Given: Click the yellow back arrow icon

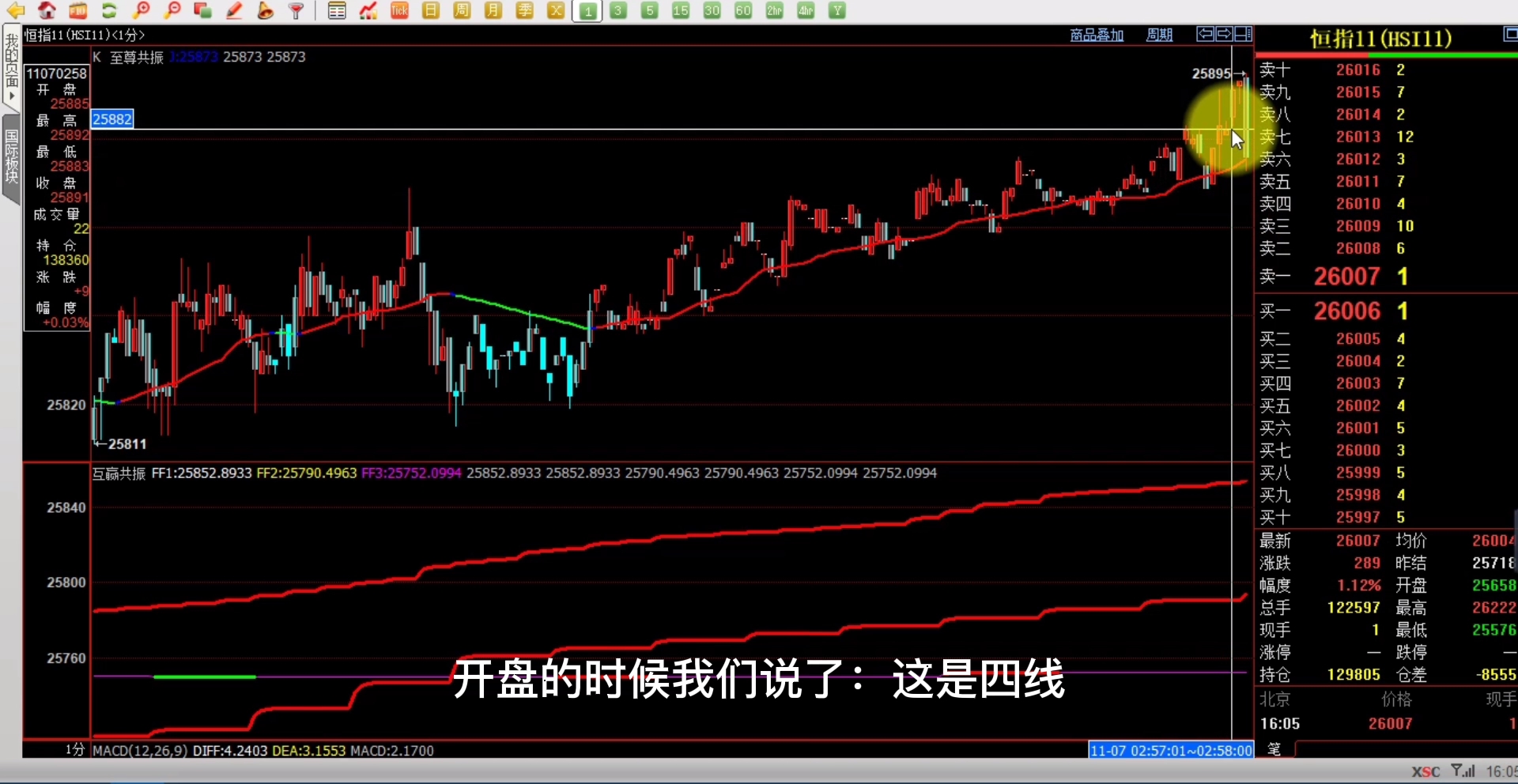Looking at the screenshot, I should coord(16,10).
